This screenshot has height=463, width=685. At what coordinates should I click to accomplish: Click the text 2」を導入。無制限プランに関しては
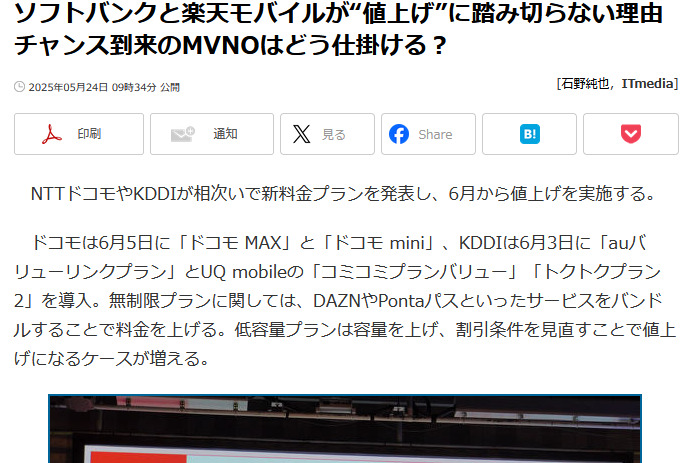(x=158, y=301)
